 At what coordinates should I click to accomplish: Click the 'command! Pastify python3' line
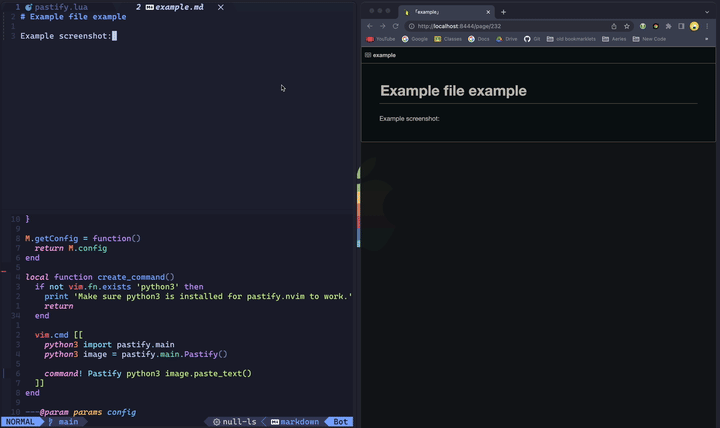pos(148,373)
